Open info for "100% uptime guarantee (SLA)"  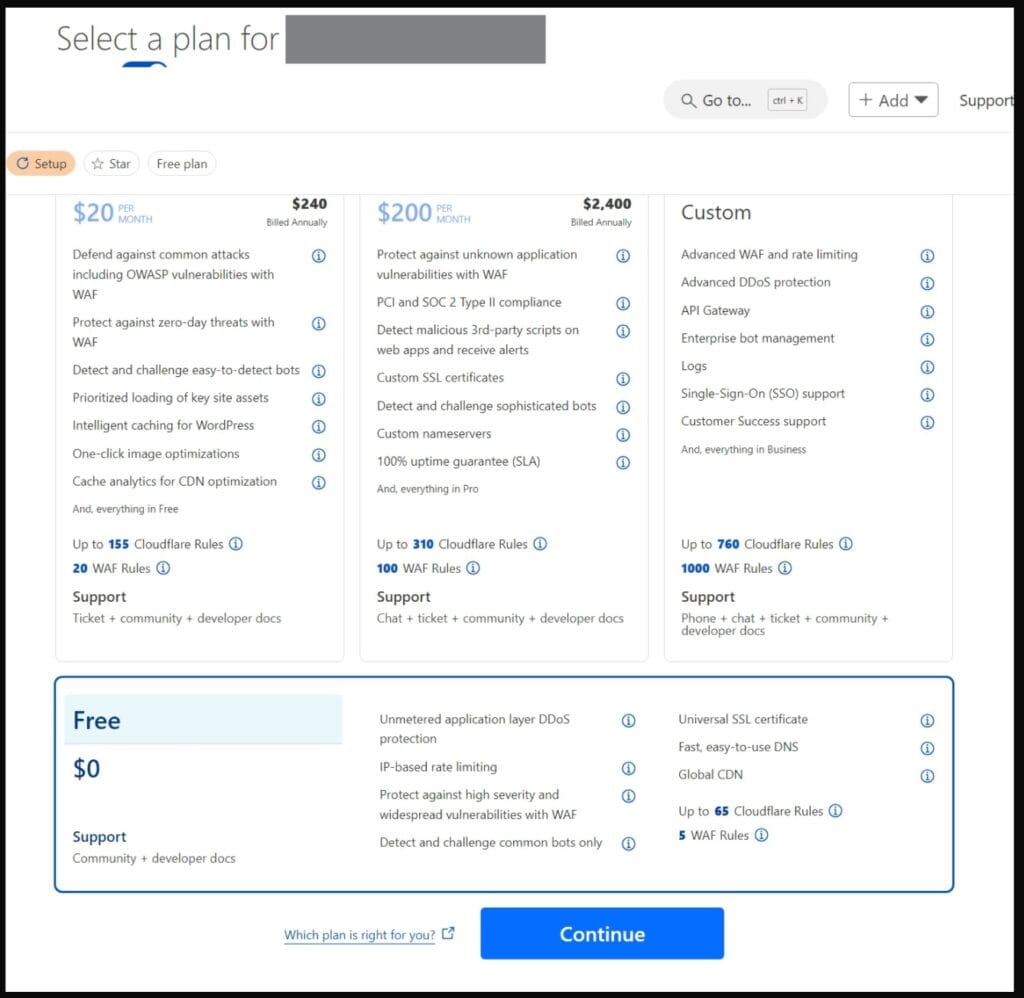[623, 462]
